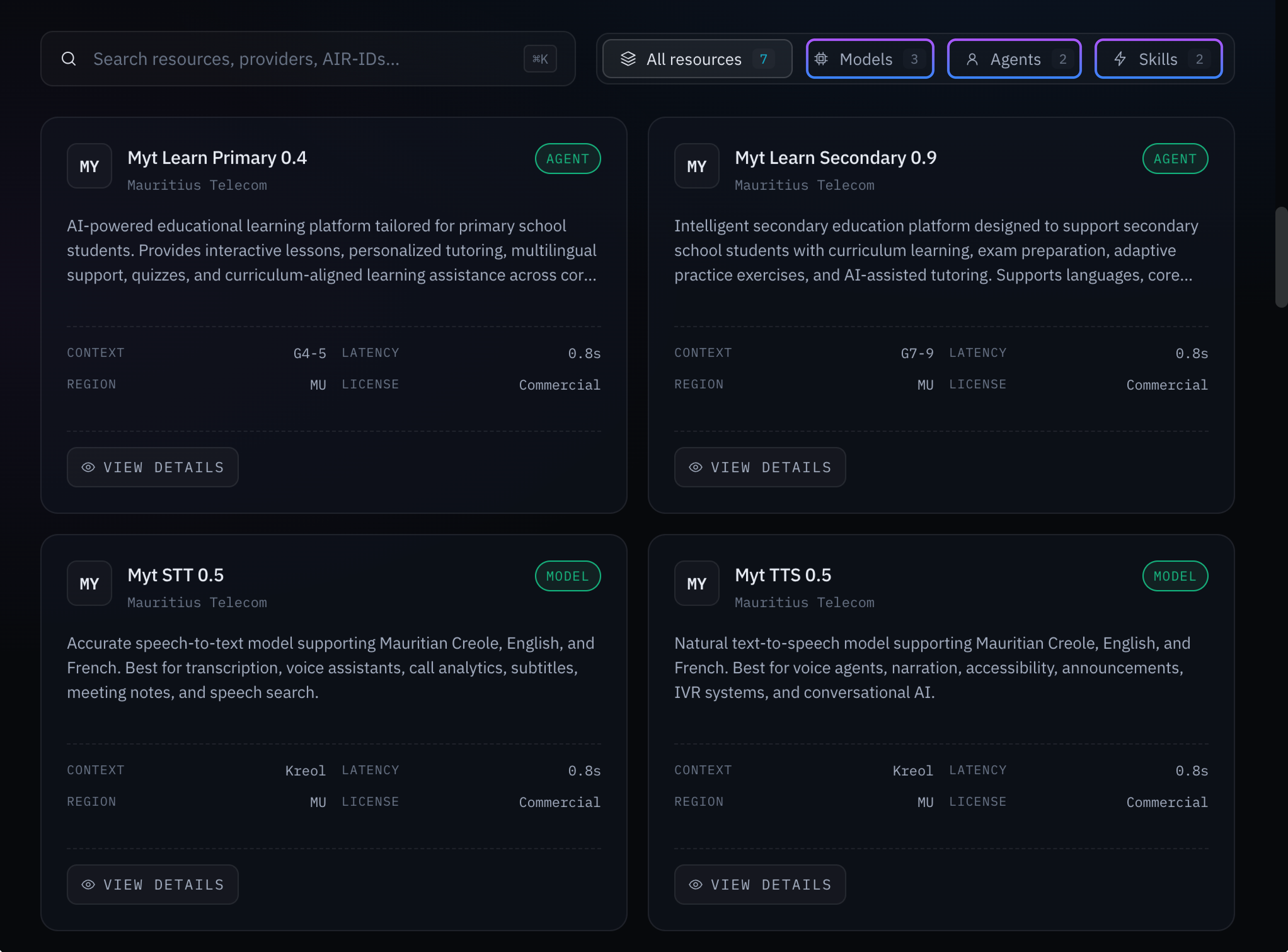
Task: Click the MY logo of Myt TTS 0.5
Action: [696, 583]
